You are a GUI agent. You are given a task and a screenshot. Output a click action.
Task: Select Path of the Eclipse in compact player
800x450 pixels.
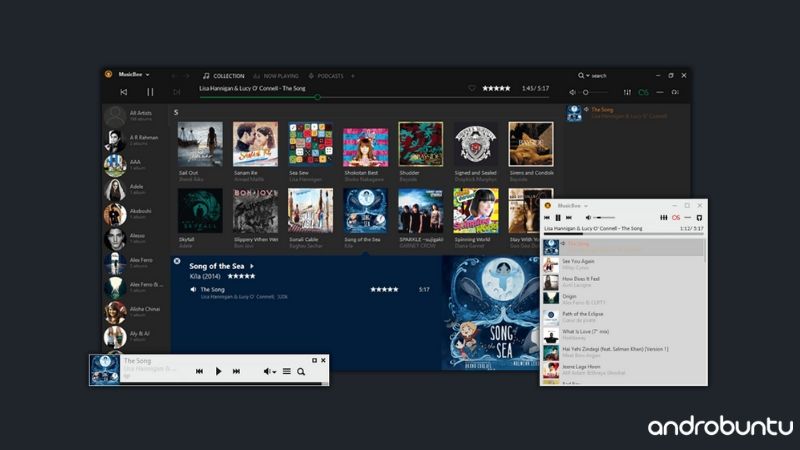point(622,317)
